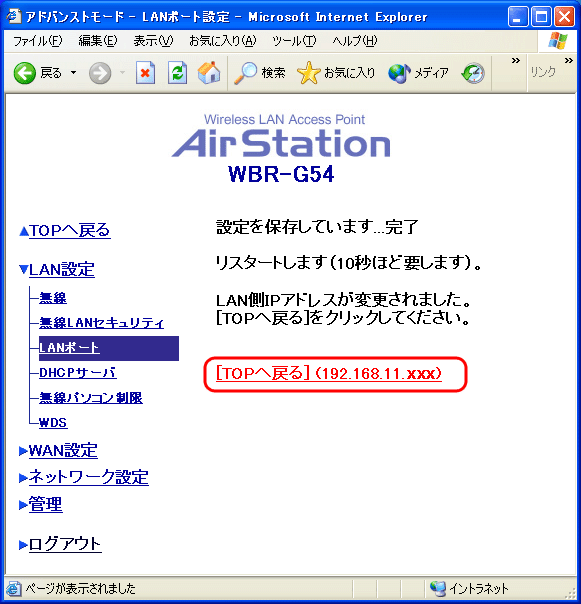Open the 無線 settings link

click(53, 298)
